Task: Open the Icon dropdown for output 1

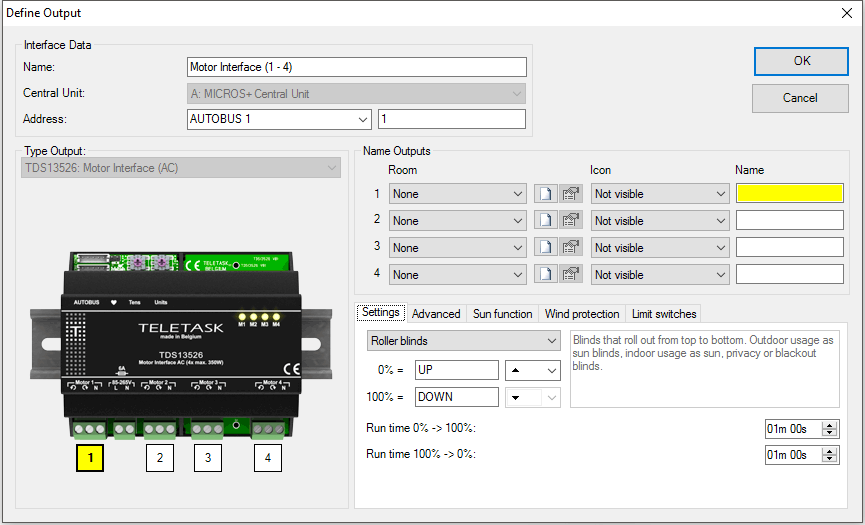Action: click(x=659, y=194)
